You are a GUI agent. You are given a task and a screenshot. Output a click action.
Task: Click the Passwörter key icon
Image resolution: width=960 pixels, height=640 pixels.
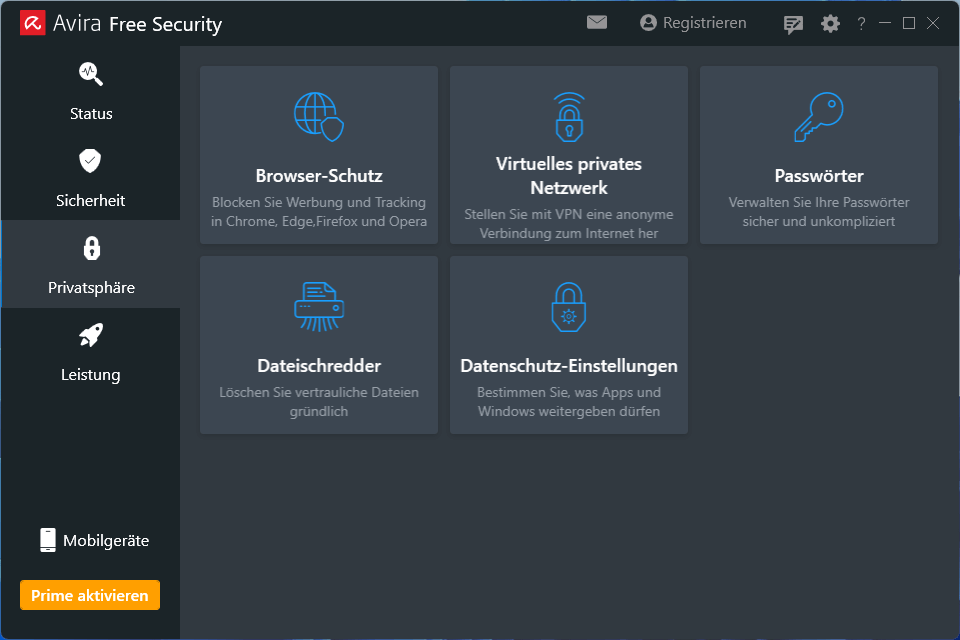coord(819,116)
